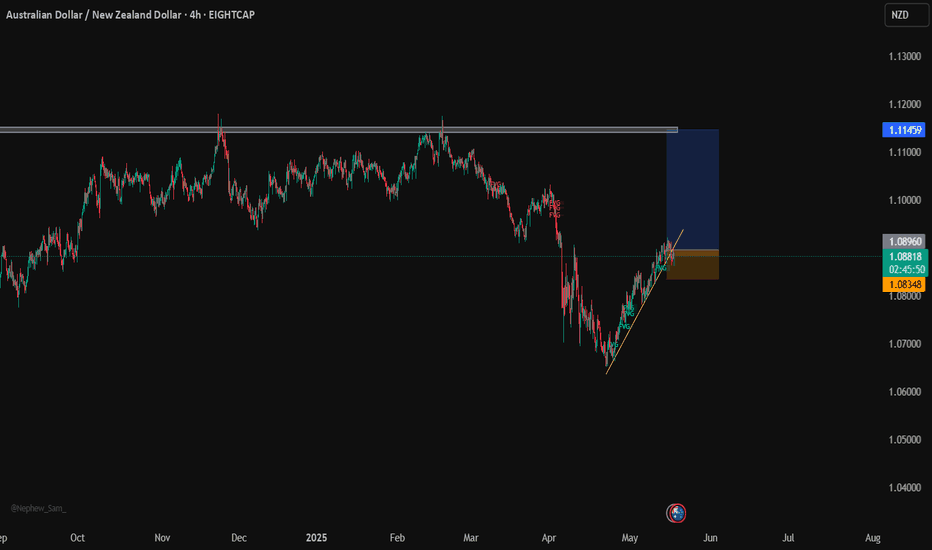Click the Australia economic event icon
Image resolution: width=932 pixels, height=550 pixels.
click(x=676, y=513)
